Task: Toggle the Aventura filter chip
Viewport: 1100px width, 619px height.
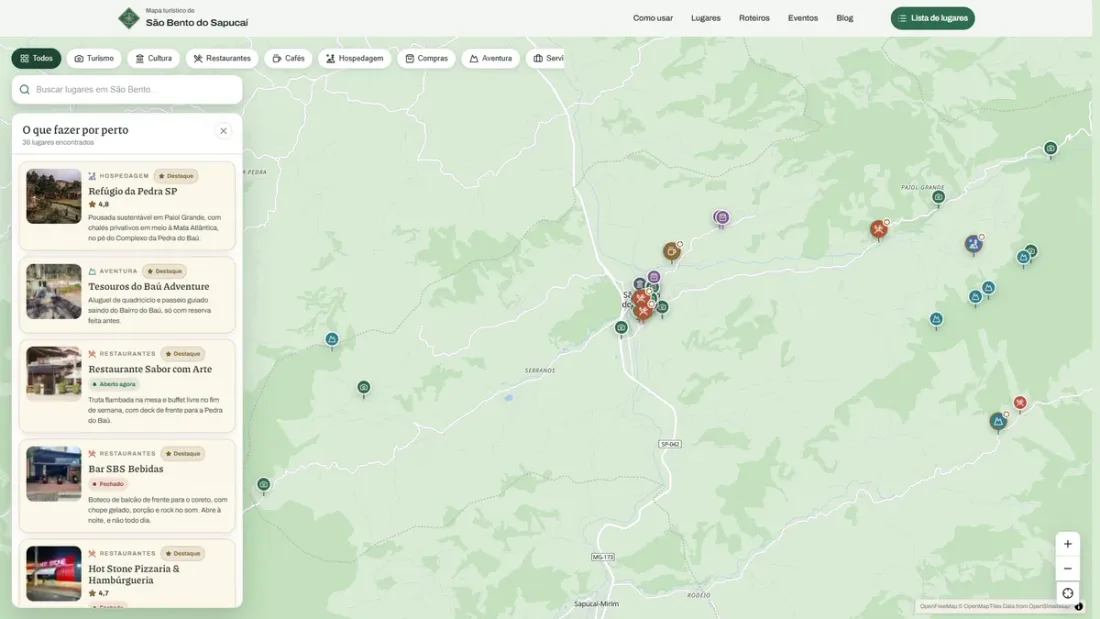Action: (x=490, y=58)
